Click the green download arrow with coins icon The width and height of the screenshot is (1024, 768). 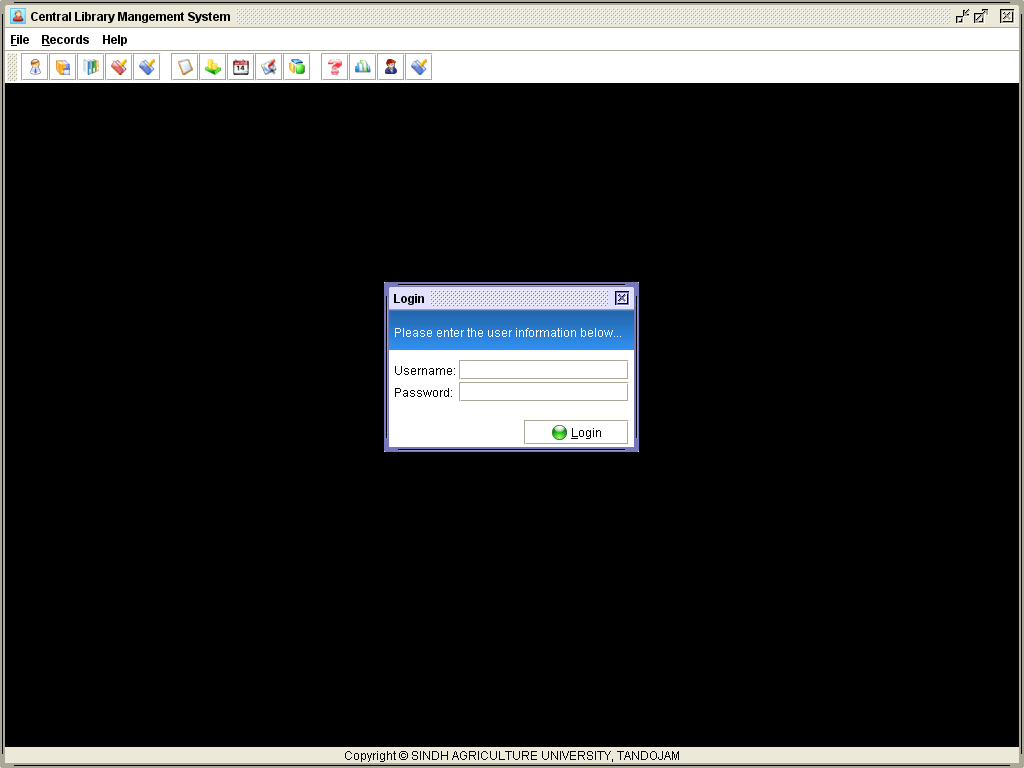(x=213, y=67)
